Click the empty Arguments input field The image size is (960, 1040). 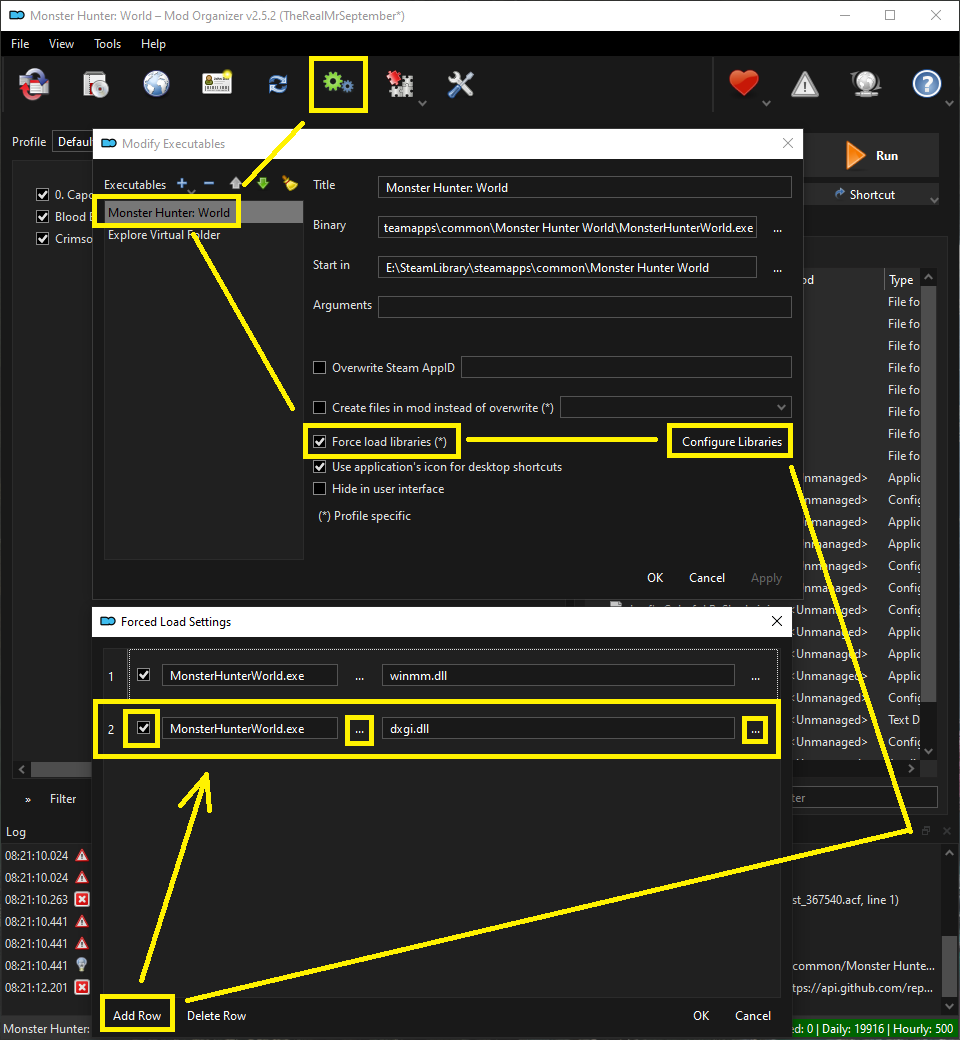point(584,307)
